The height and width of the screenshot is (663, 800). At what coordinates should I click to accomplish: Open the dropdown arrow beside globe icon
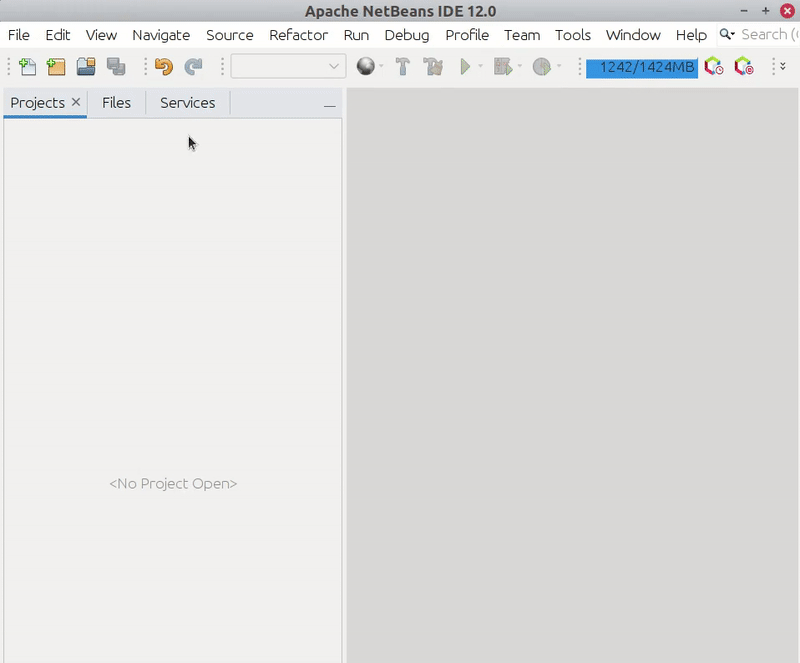click(x=381, y=66)
